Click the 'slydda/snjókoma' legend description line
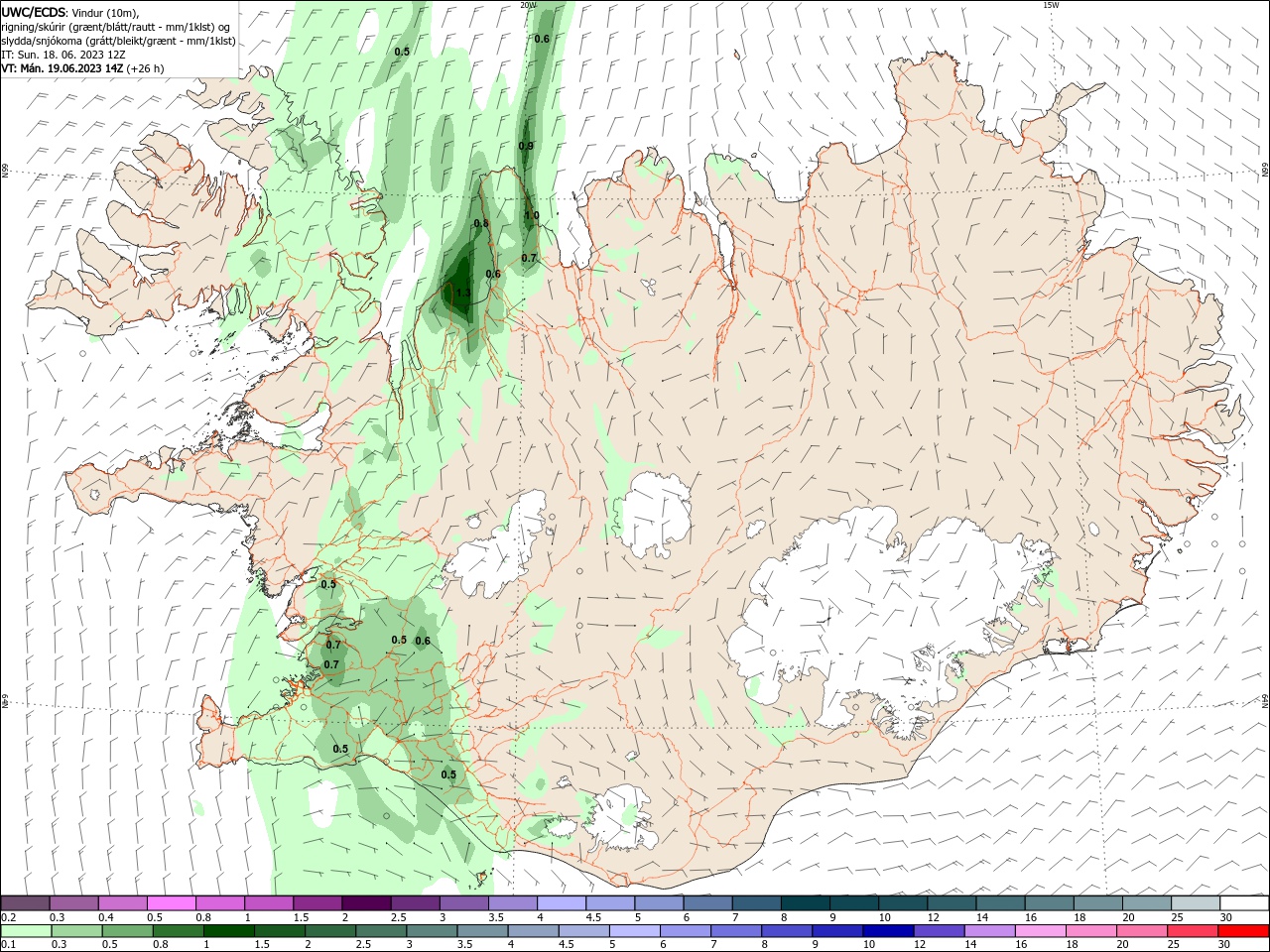Image resolution: width=1270 pixels, height=952 pixels. coord(119,41)
